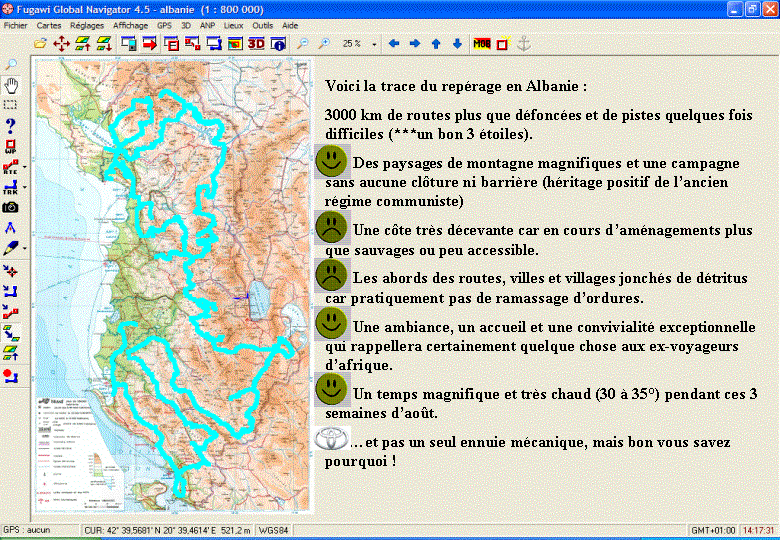This screenshot has height=540, width=780.
Task: Click the zoom in magnifier icon
Action: 324,44
